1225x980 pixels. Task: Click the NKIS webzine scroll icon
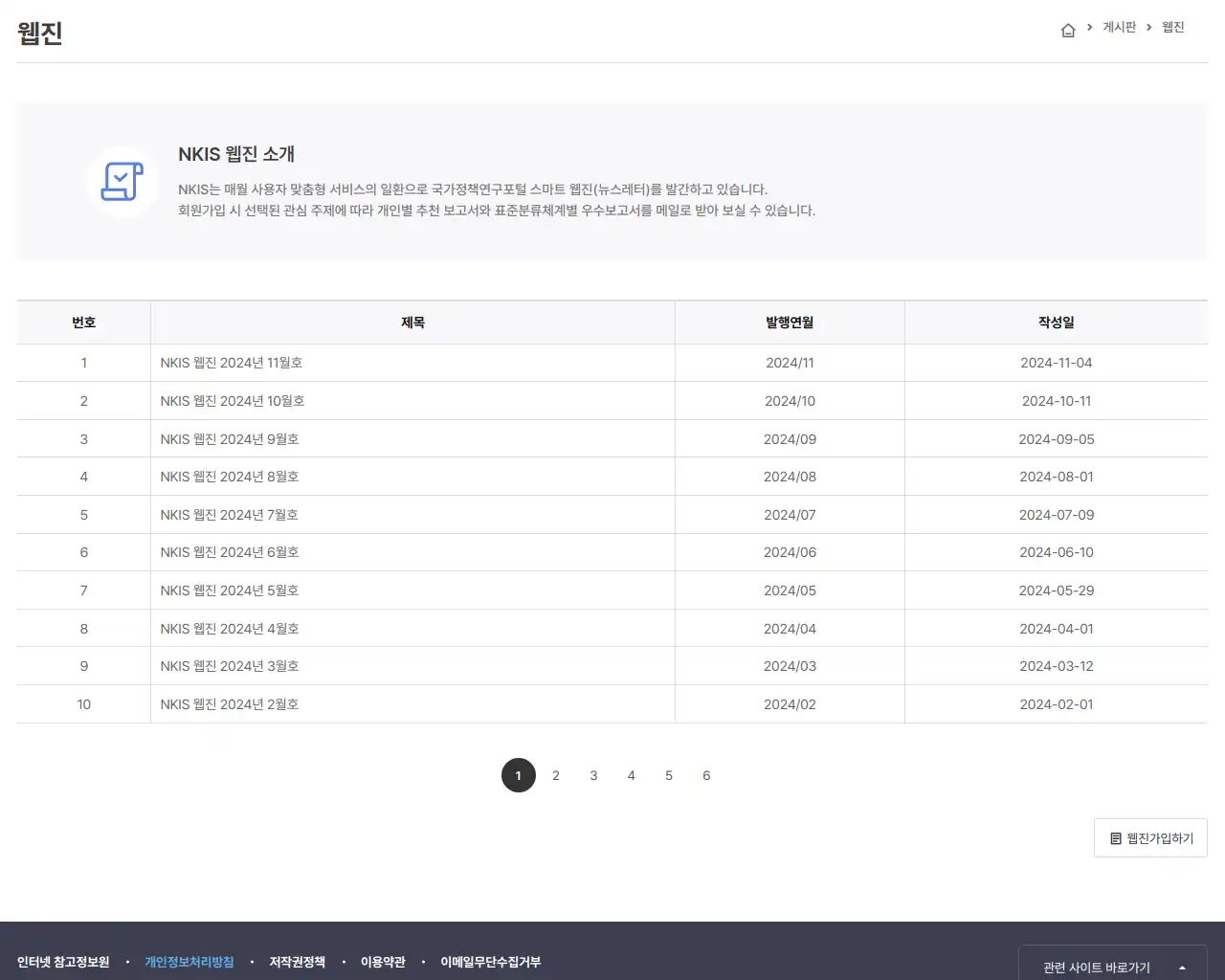(122, 182)
